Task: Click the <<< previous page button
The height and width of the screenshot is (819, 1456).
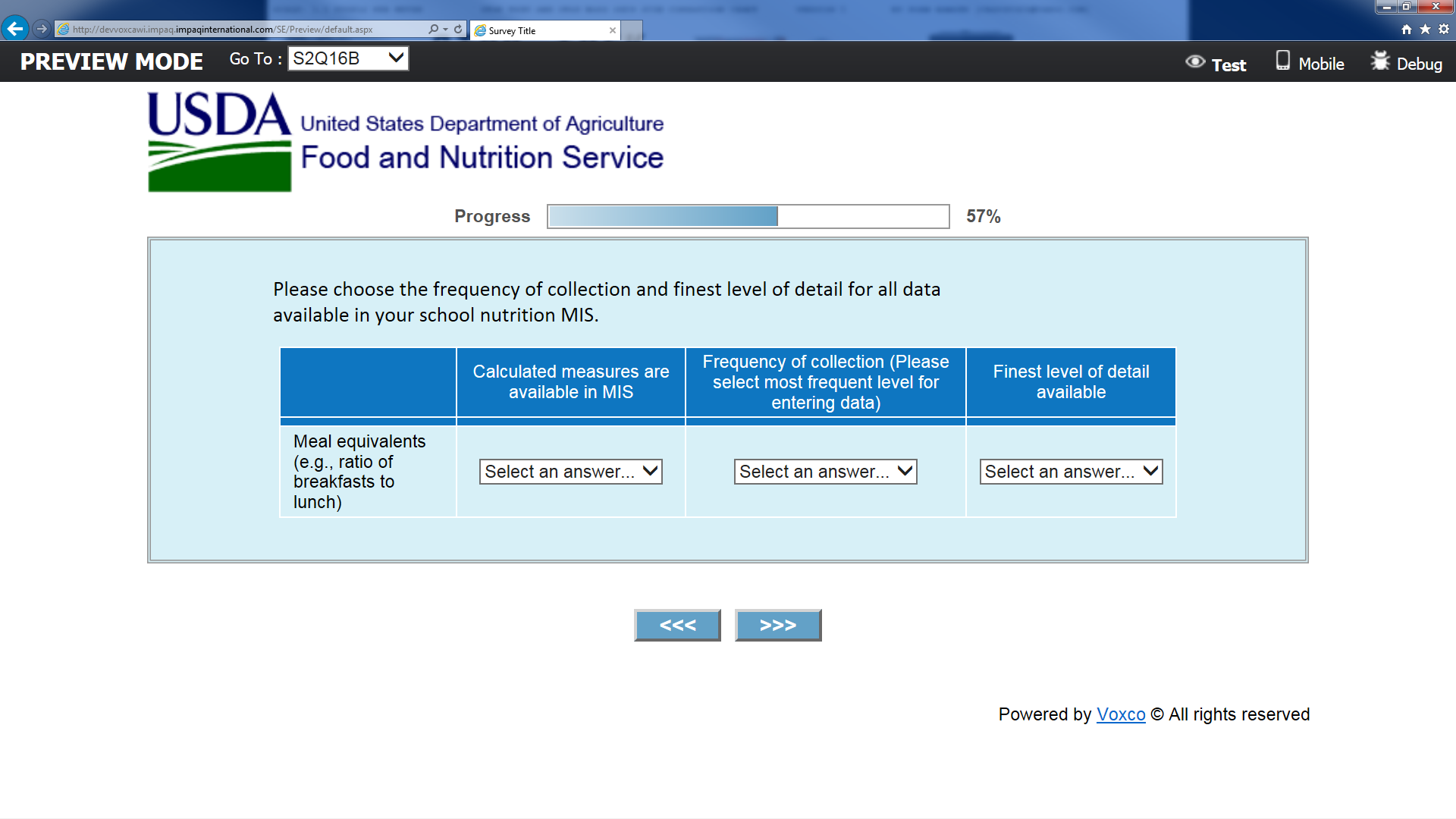Action: [x=677, y=626]
